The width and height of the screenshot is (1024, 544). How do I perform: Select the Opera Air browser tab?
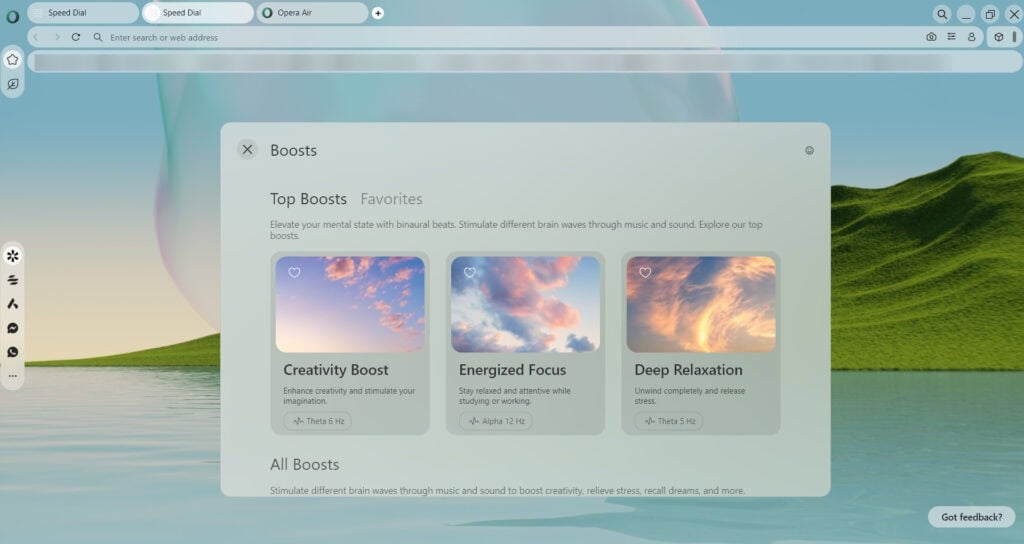pyautogui.click(x=312, y=13)
